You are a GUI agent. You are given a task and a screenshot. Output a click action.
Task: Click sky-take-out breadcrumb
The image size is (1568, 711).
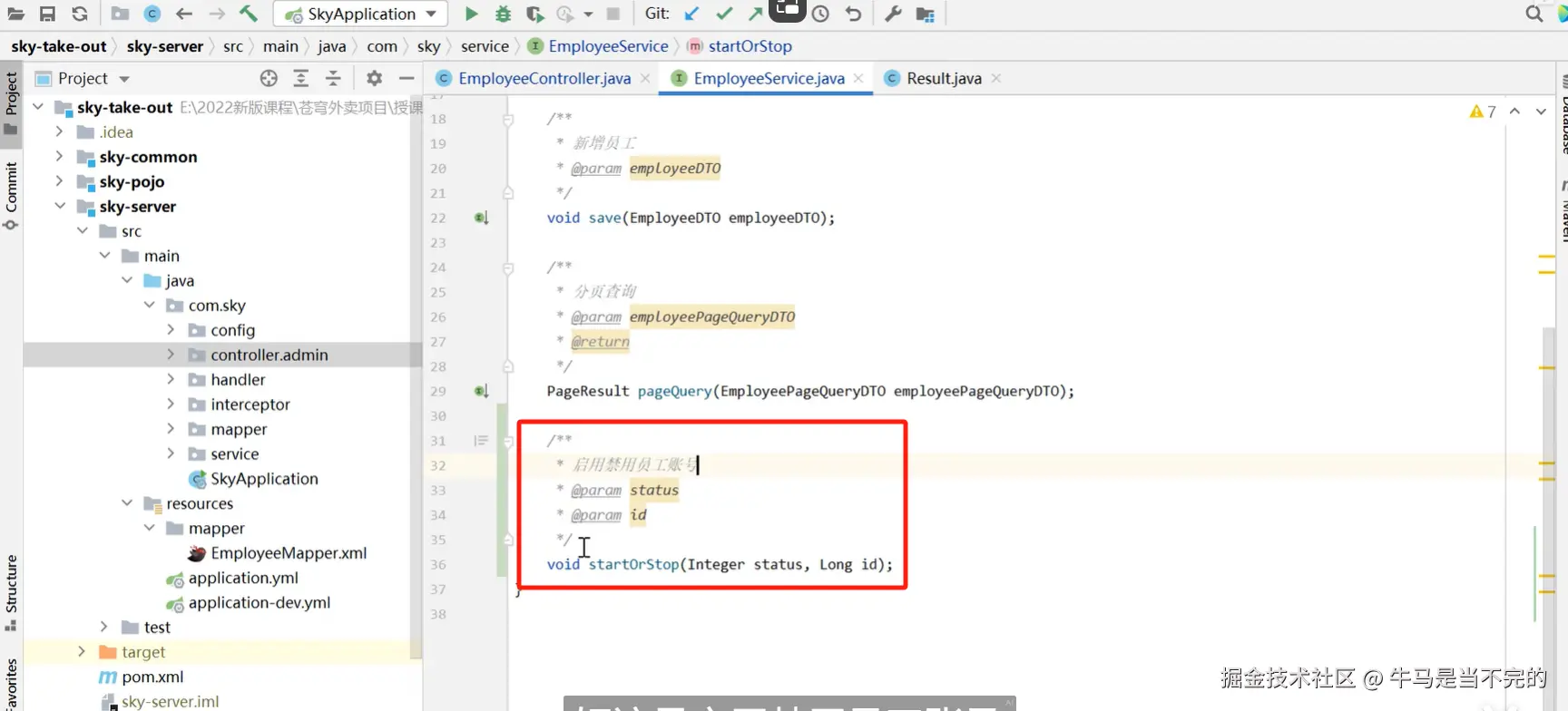59,46
